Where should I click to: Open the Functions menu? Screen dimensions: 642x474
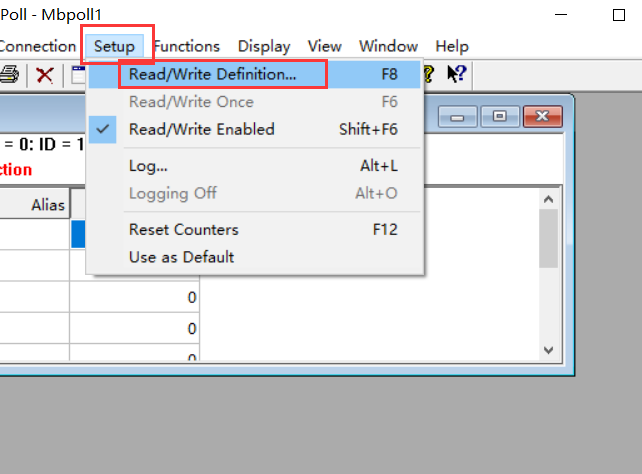(x=187, y=46)
